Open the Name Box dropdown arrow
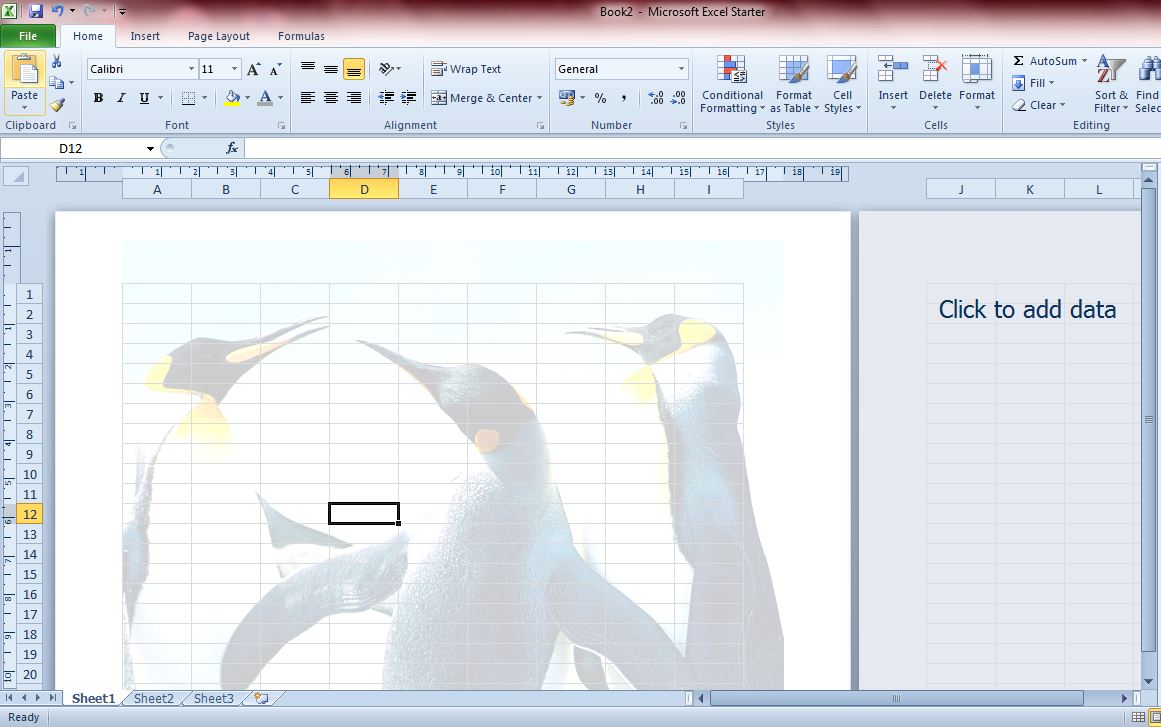The width and height of the screenshot is (1161, 727). pos(150,149)
